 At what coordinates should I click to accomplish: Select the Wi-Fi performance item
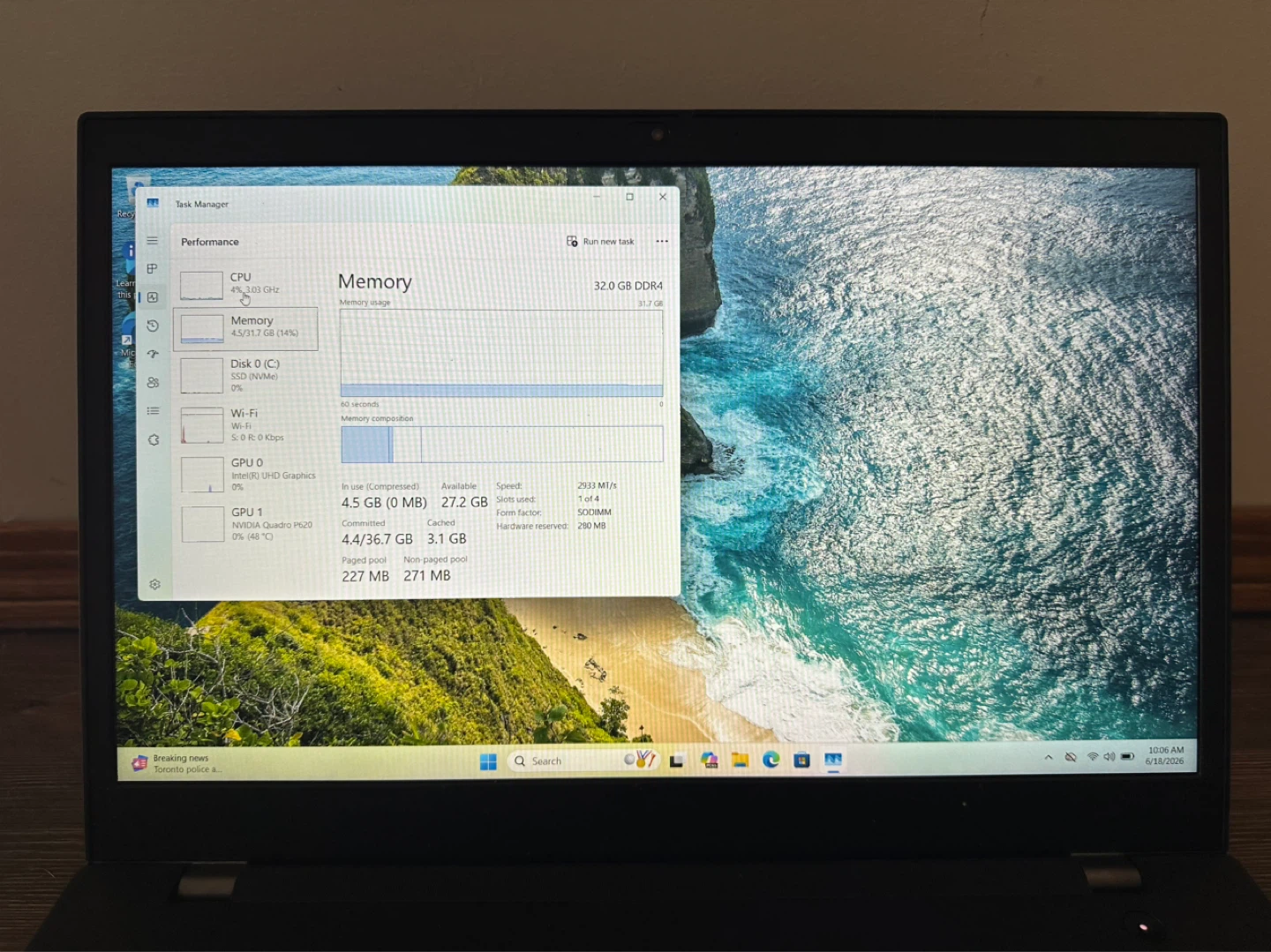tap(246, 424)
